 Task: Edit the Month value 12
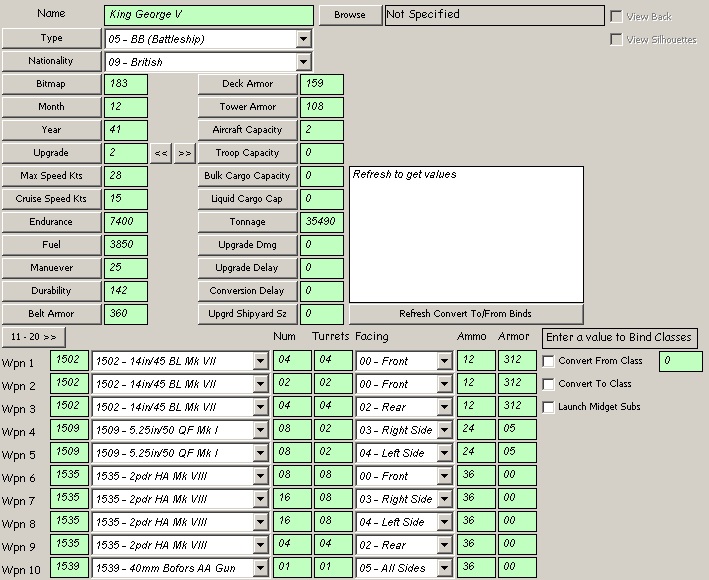click(126, 108)
